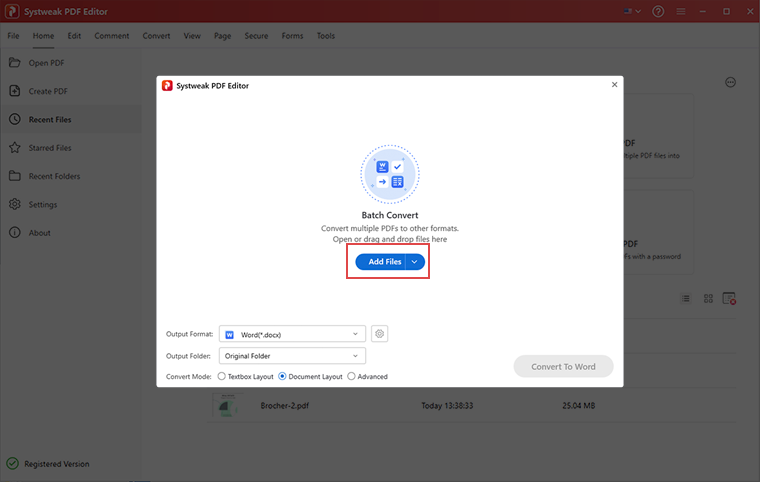This screenshot has height=482, width=760.
Task: Open the Comment menu
Action: pos(111,36)
